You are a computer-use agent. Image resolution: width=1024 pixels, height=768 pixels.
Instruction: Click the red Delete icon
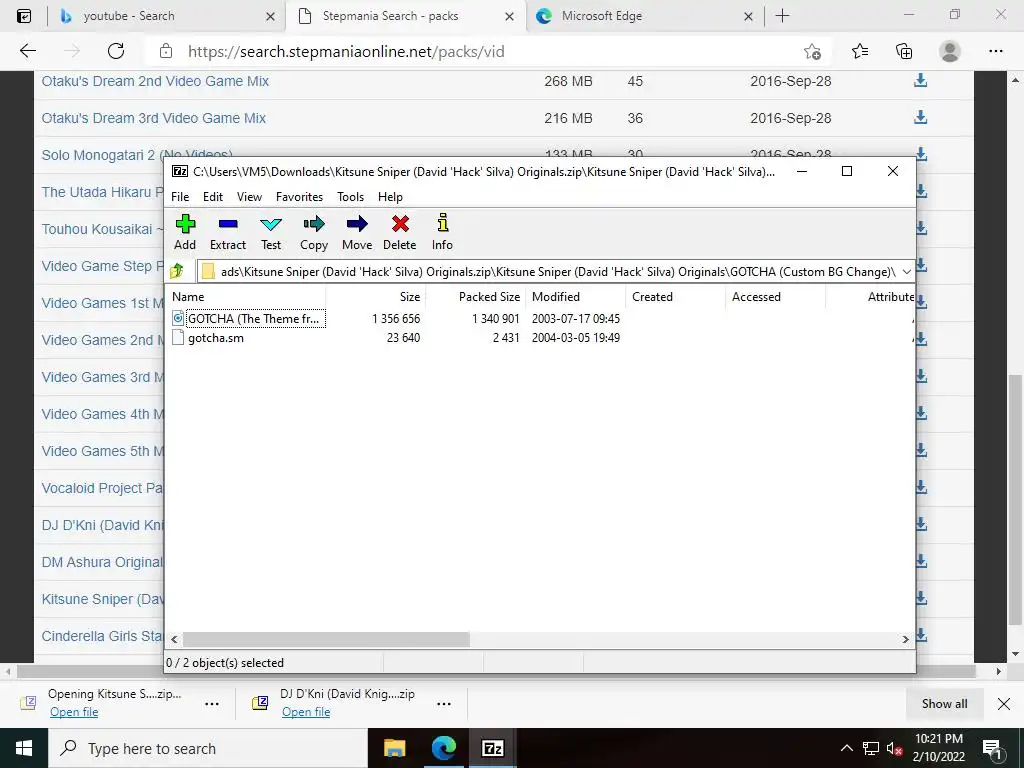tap(400, 232)
